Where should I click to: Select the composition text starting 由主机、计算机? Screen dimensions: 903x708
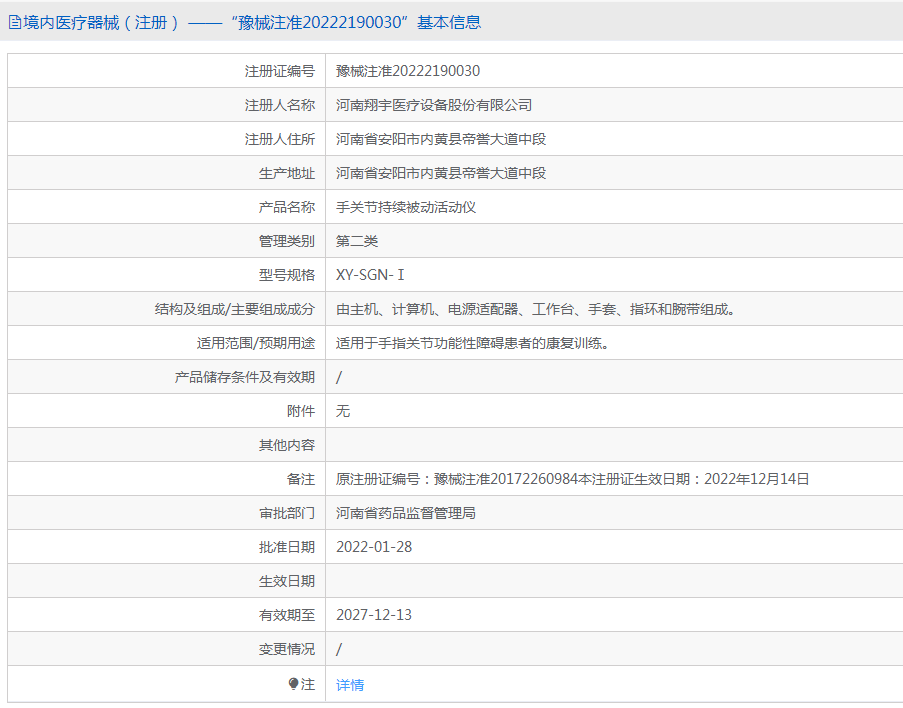pos(536,309)
